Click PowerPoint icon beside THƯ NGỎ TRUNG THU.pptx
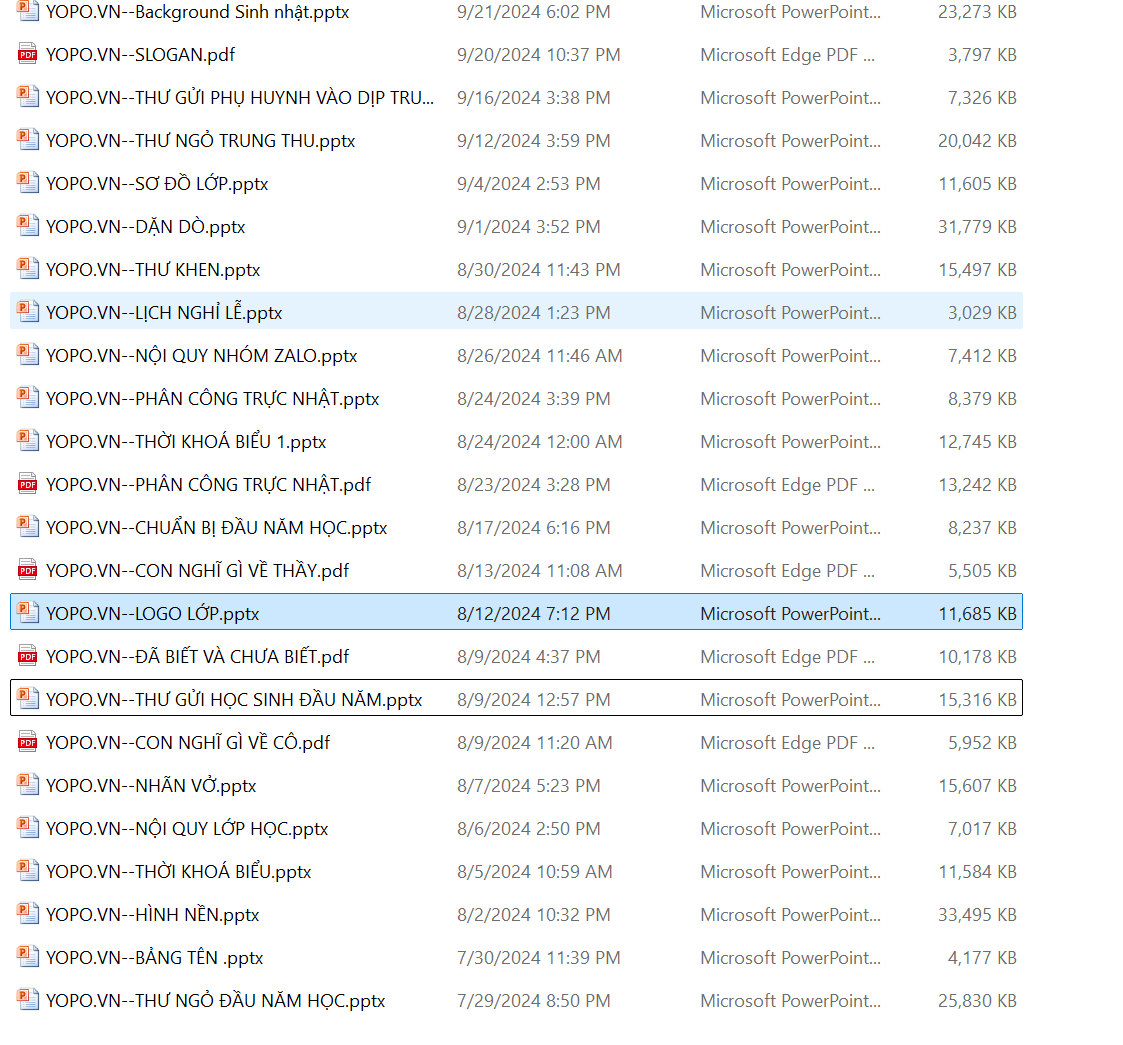Screen dimensions: 1123x1045 [x=28, y=141]
